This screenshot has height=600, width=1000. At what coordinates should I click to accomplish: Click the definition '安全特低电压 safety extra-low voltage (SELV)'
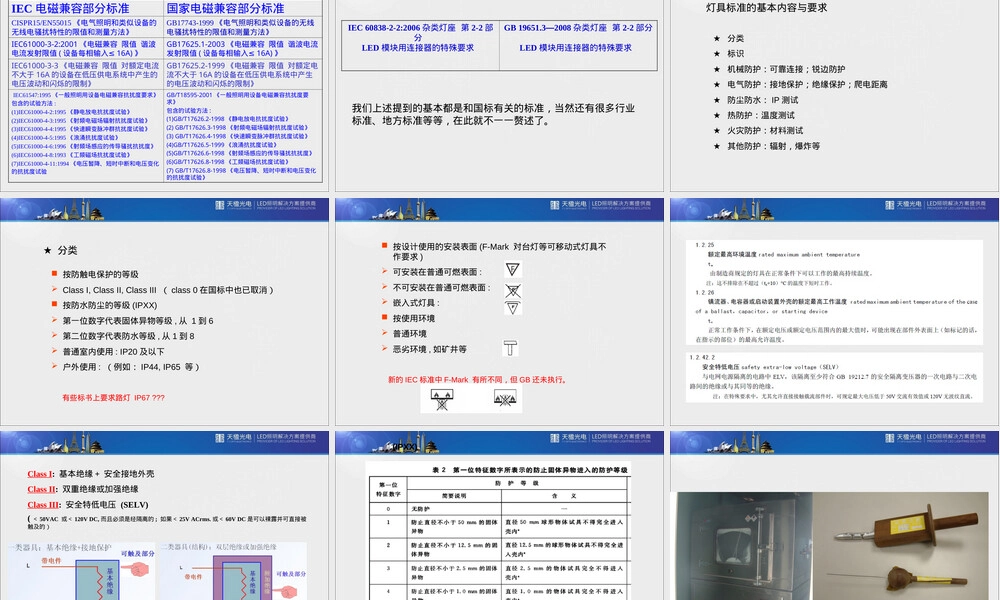(770, 367)
